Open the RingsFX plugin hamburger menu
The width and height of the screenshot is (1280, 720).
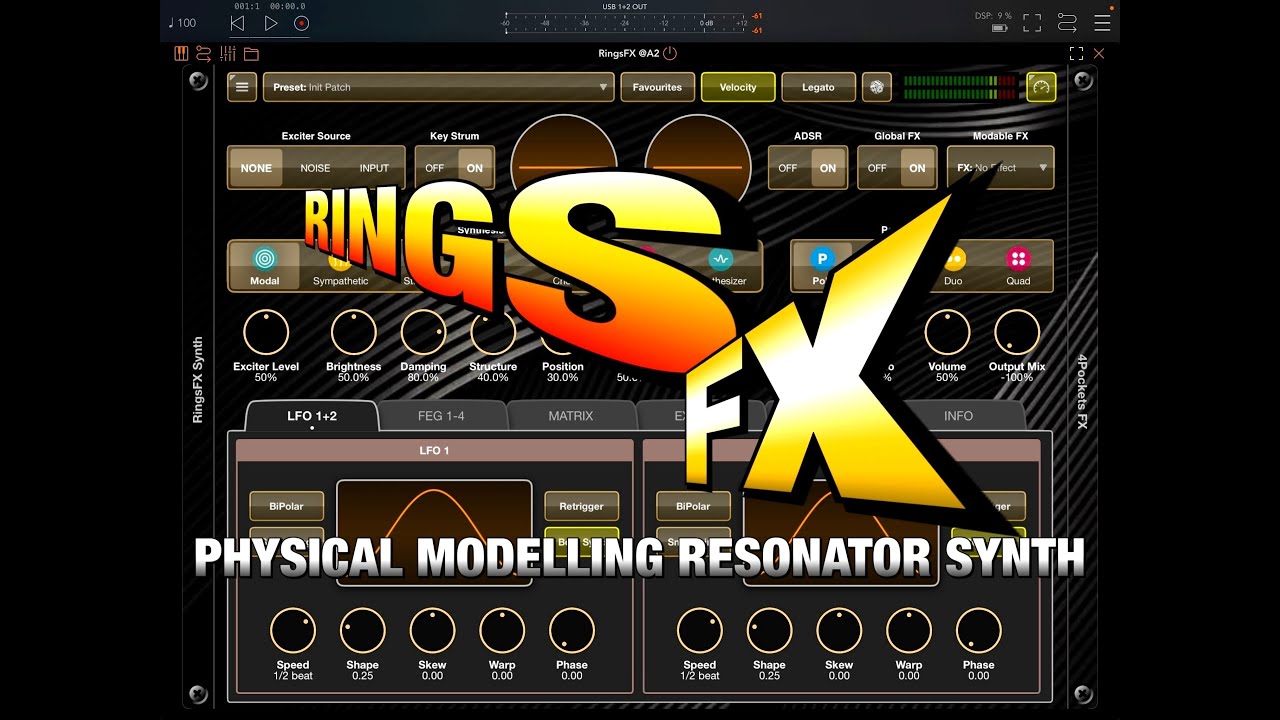click(242, 87)
